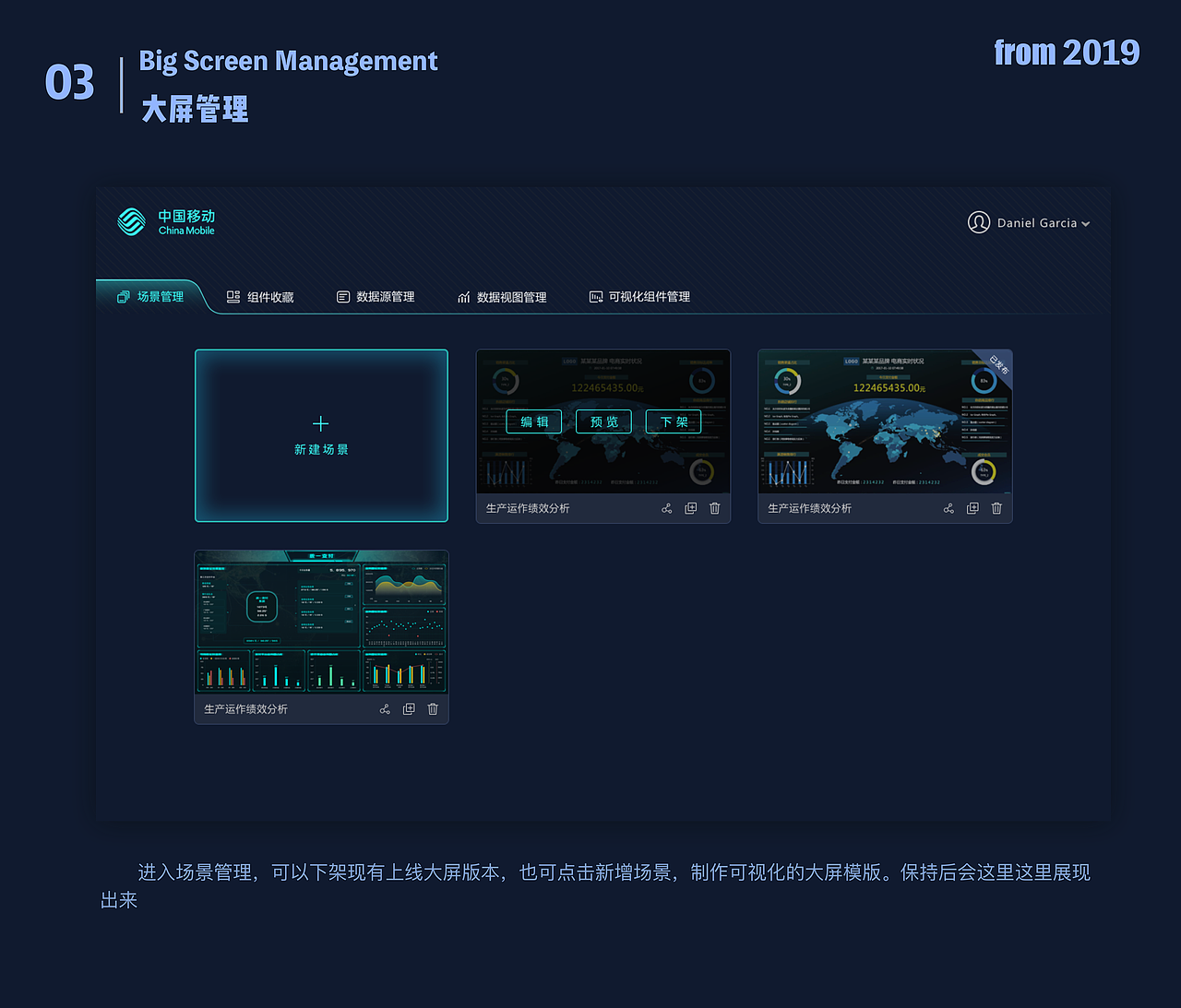Image resolution: width=1181 pixels, height=1008 pixels.
Task: Delete the teal dashboard scene card
Action: 433,709
